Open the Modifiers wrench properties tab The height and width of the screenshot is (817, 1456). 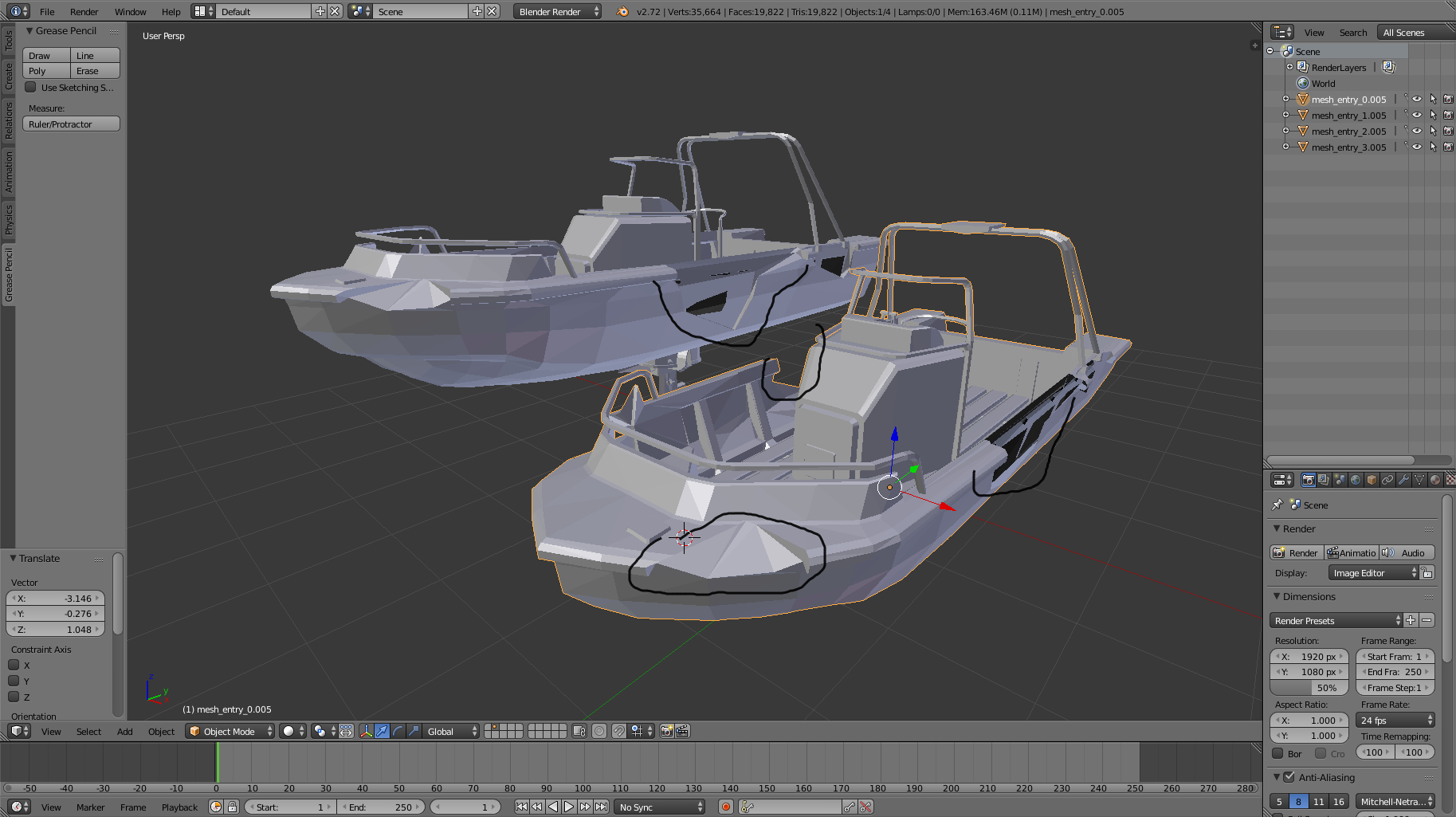point(1403,480)
